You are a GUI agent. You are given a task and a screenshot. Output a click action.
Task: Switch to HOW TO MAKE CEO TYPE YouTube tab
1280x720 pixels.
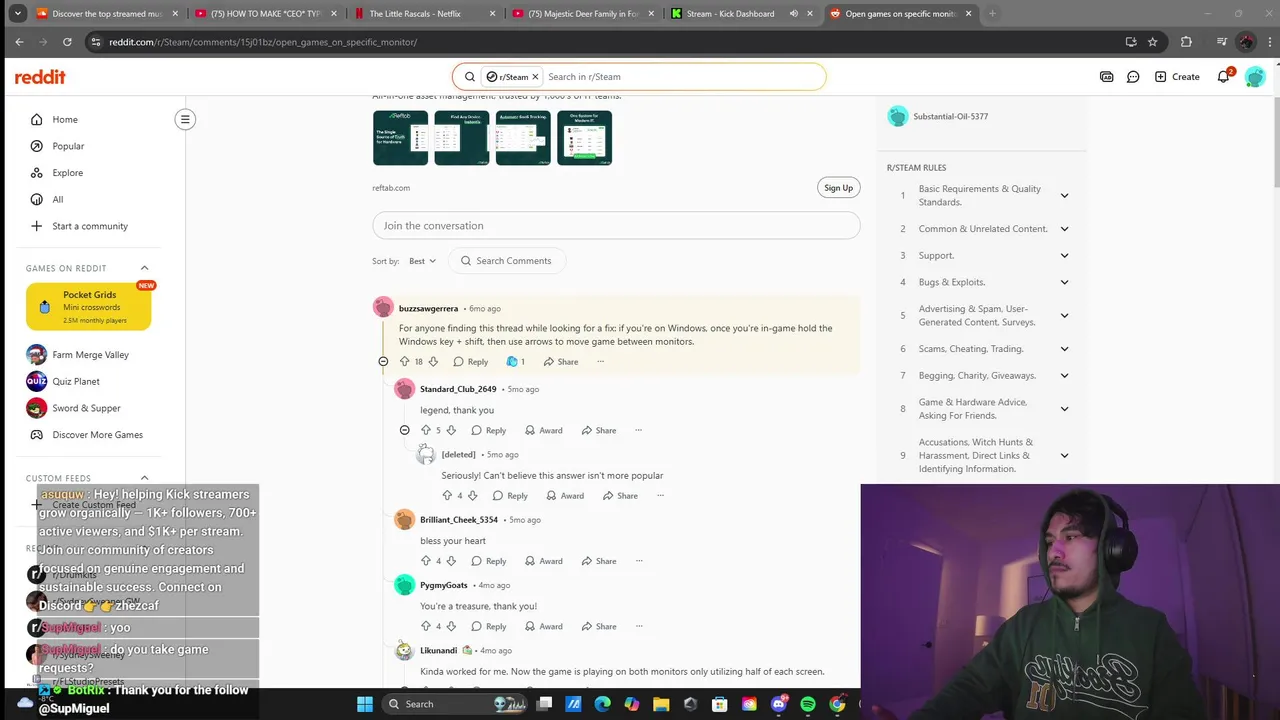pos(265,14)
